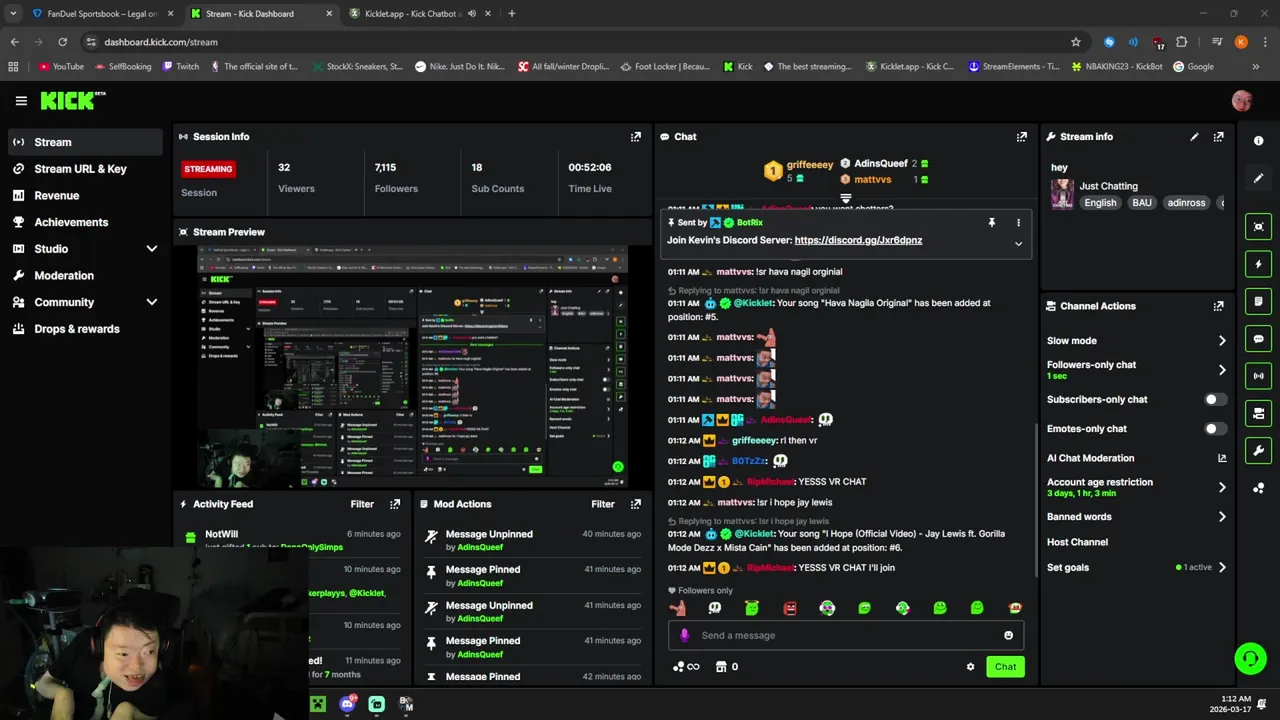Image resolution: width=1280 pixels, height=720 pixels.
Task: Switch to the FanDuel Sportsbook browser tab
Action: point(101,14)
